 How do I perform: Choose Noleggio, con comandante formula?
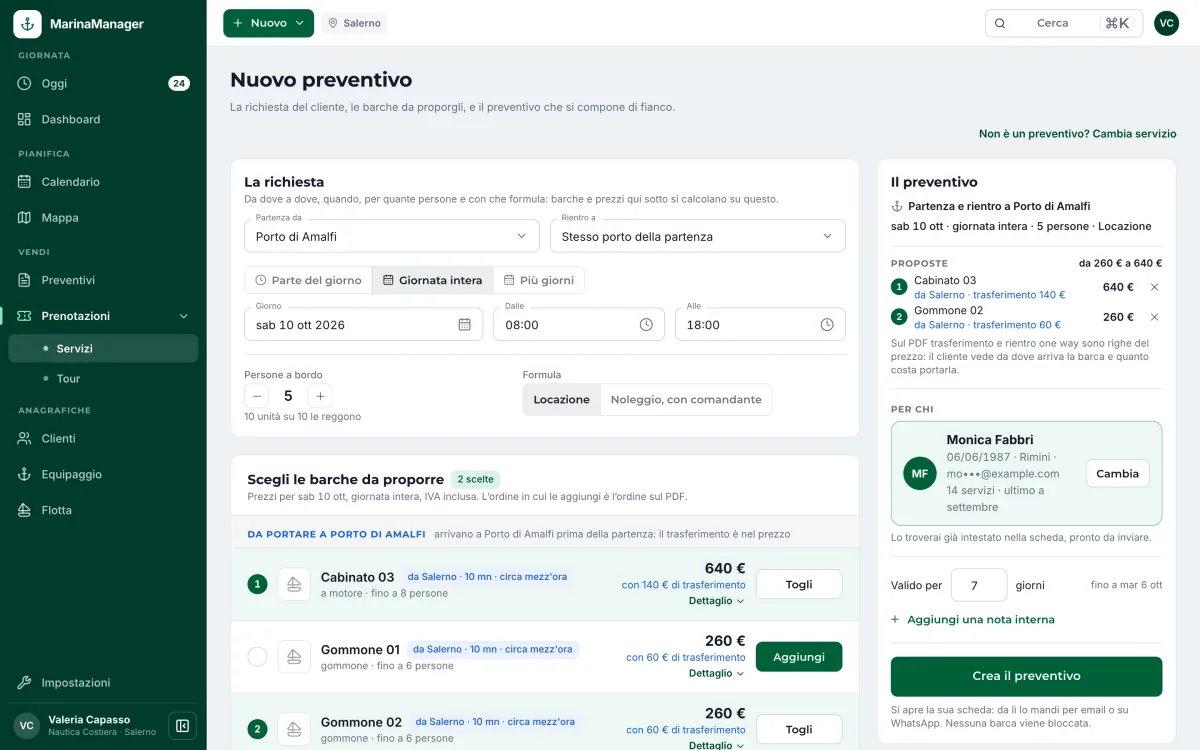[686, 399]
